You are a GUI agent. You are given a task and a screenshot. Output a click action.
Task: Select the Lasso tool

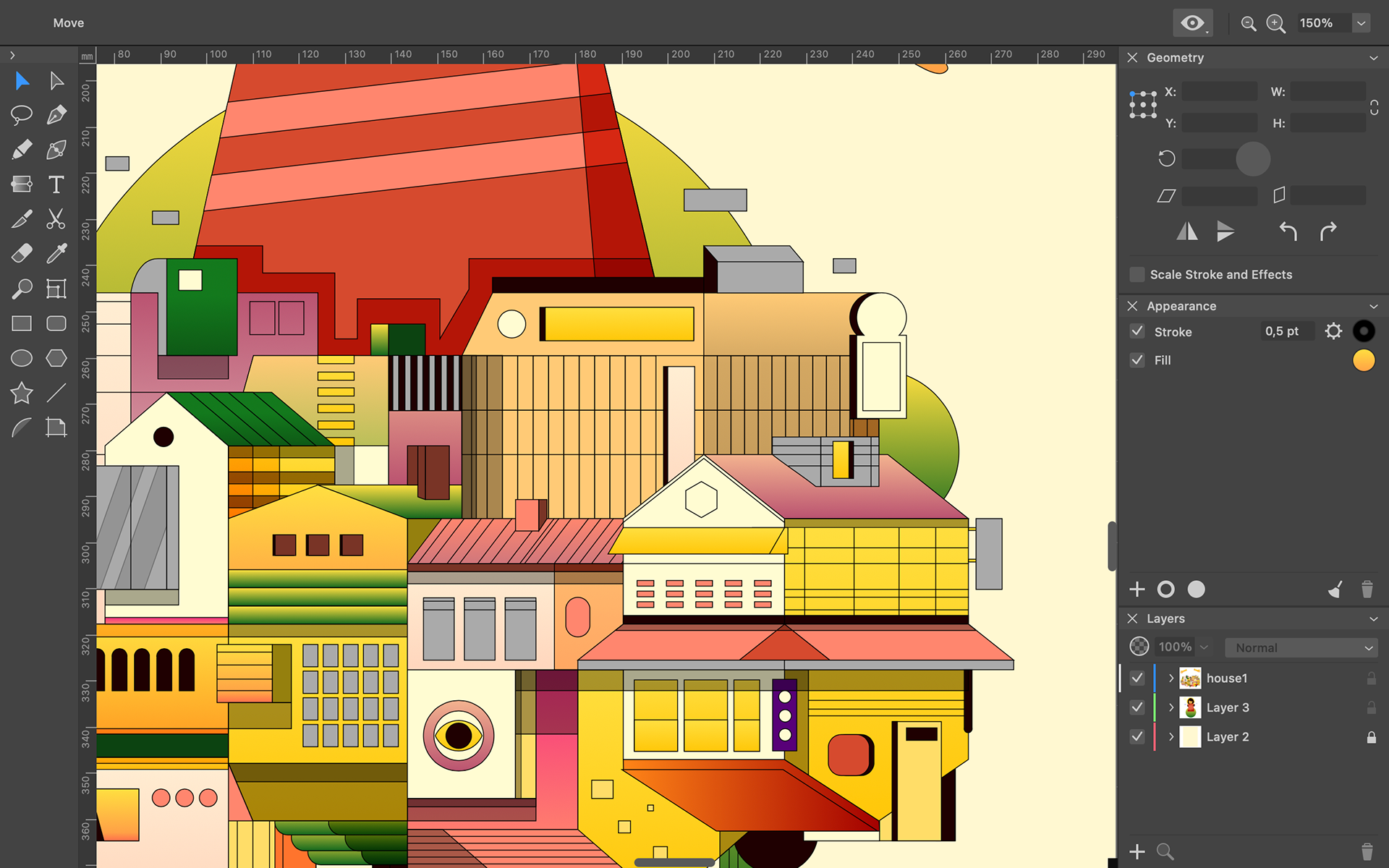22,114
